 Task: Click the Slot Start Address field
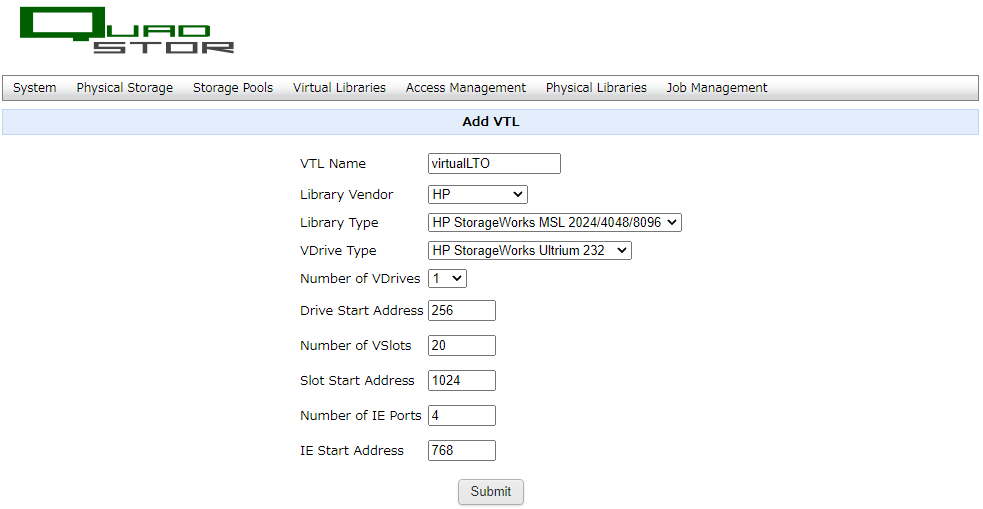tap(462, 380)
